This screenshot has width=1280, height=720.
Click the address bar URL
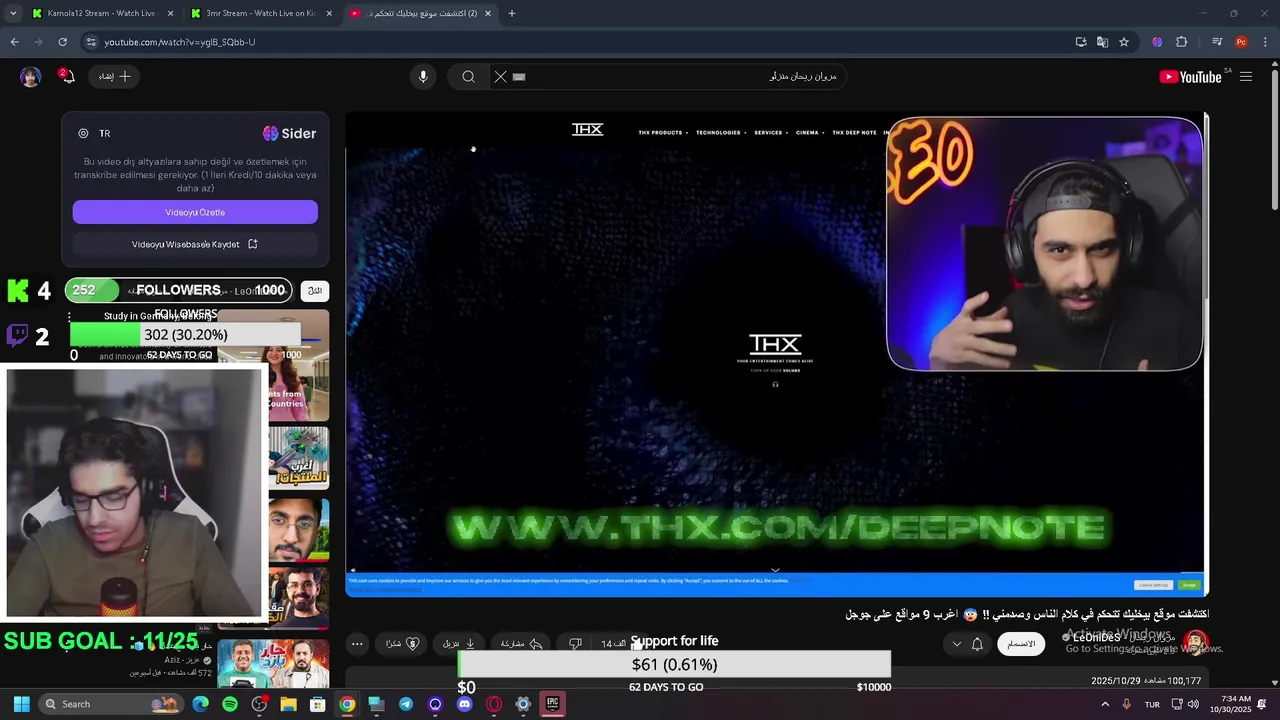[180, 42]
